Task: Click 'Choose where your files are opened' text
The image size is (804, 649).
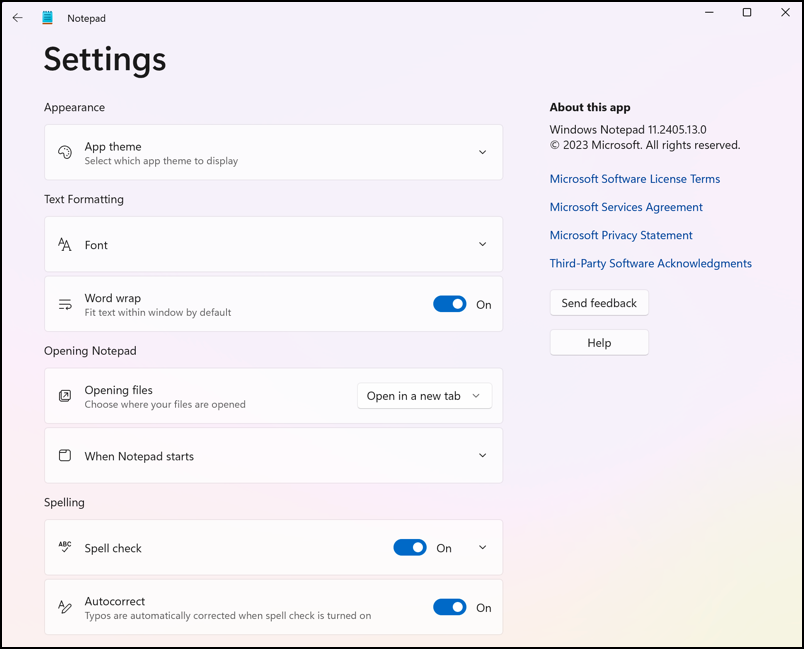Action: (165, 404)
